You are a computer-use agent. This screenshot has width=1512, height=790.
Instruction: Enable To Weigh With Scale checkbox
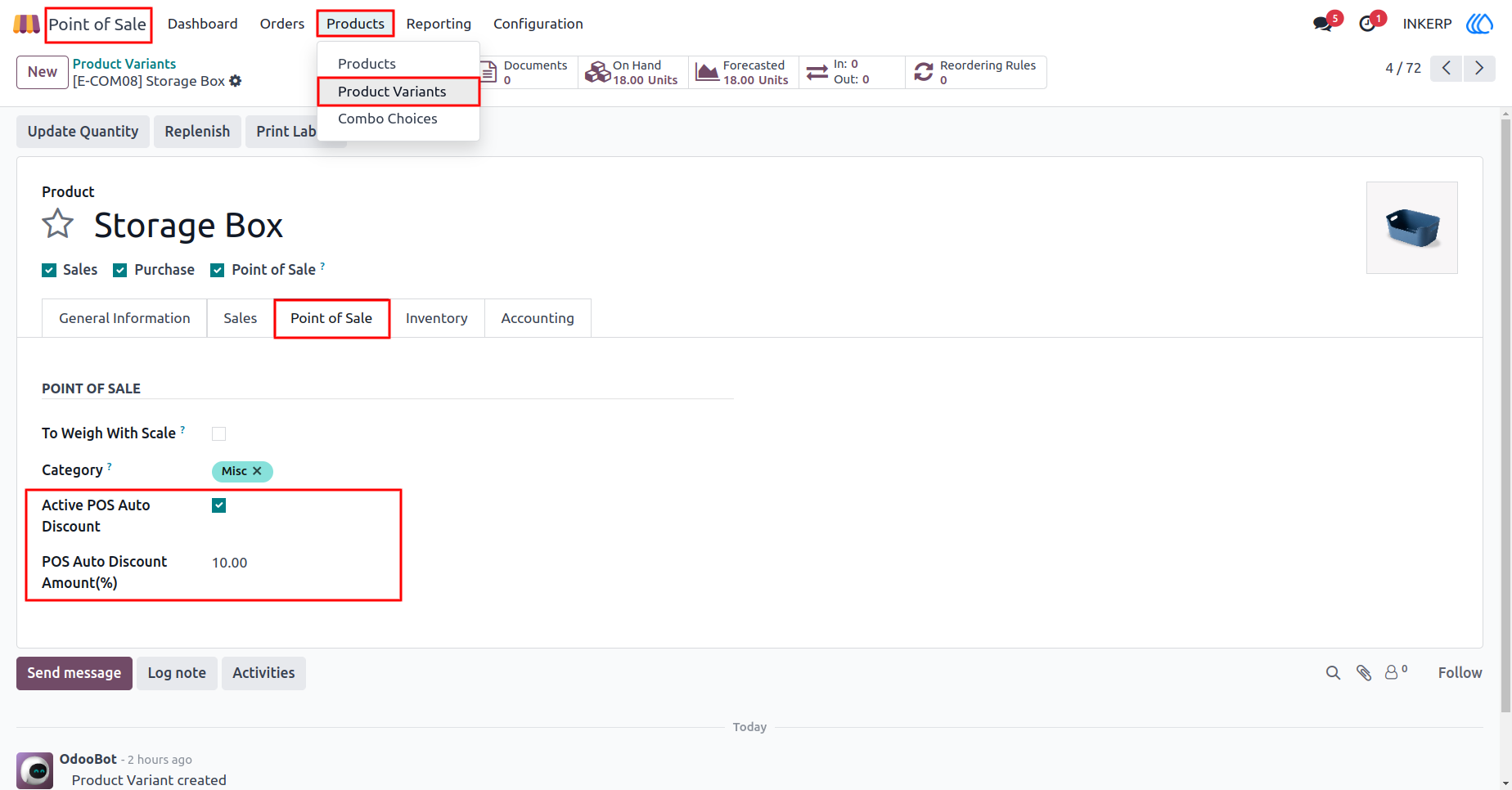point(218,434)
